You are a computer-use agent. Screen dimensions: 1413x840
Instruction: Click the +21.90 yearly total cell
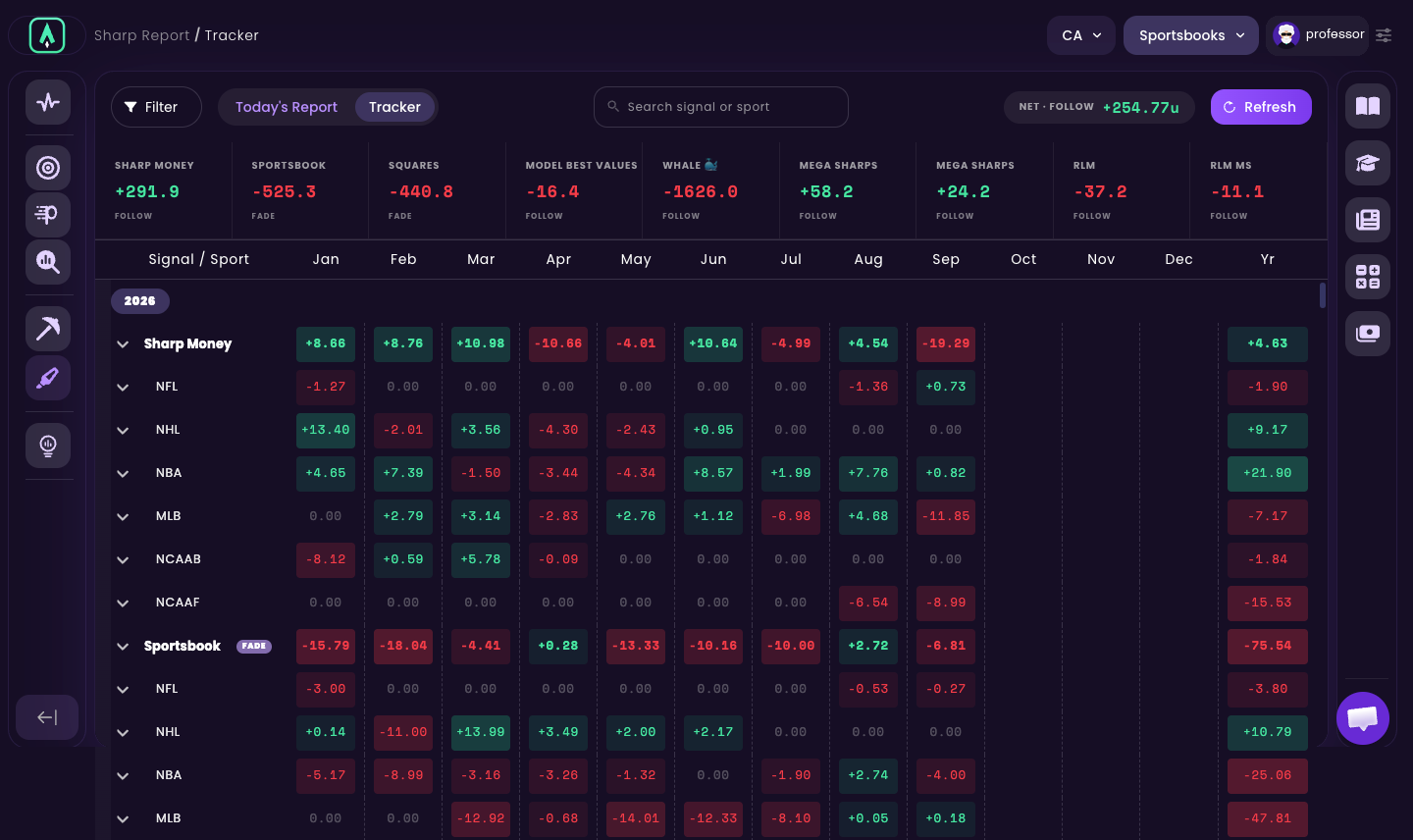(x=1268, y=473)
